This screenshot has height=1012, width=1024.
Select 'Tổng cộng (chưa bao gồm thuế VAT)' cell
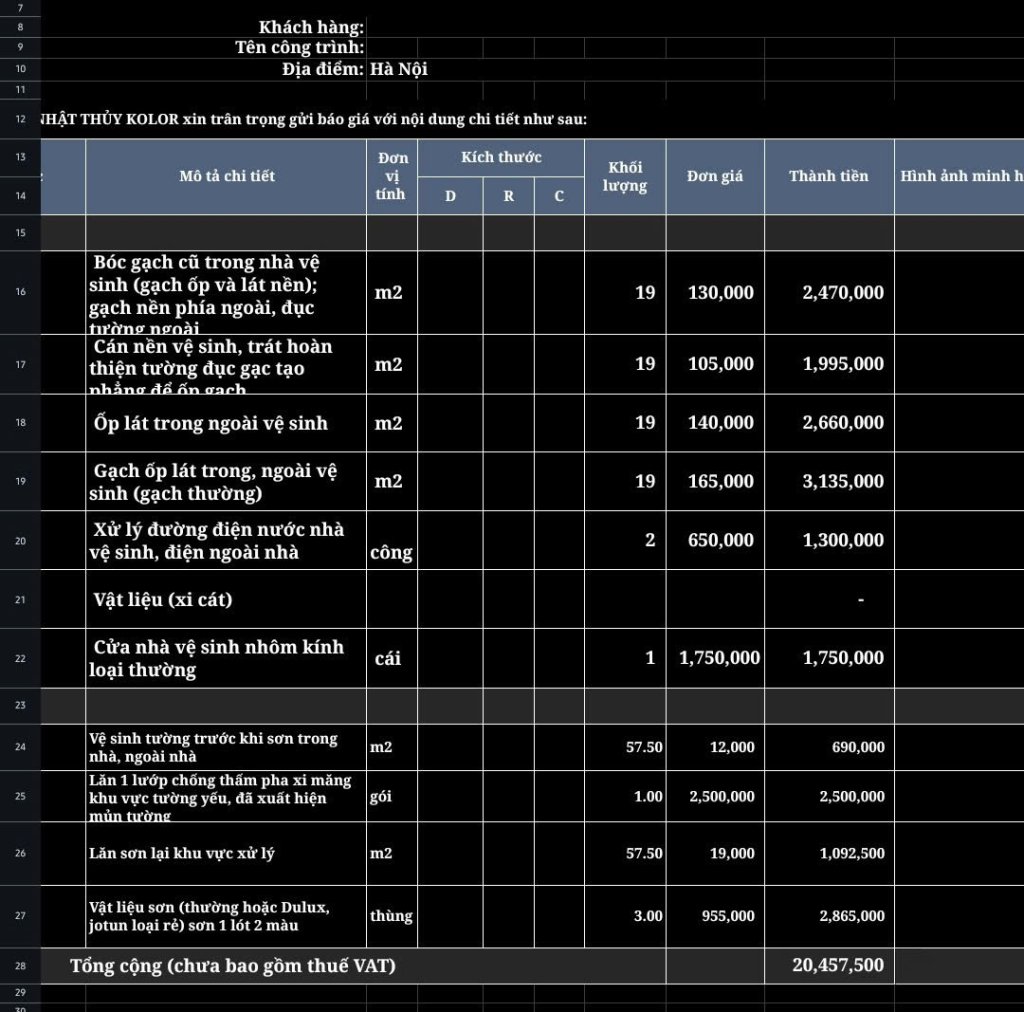point(353,966)
